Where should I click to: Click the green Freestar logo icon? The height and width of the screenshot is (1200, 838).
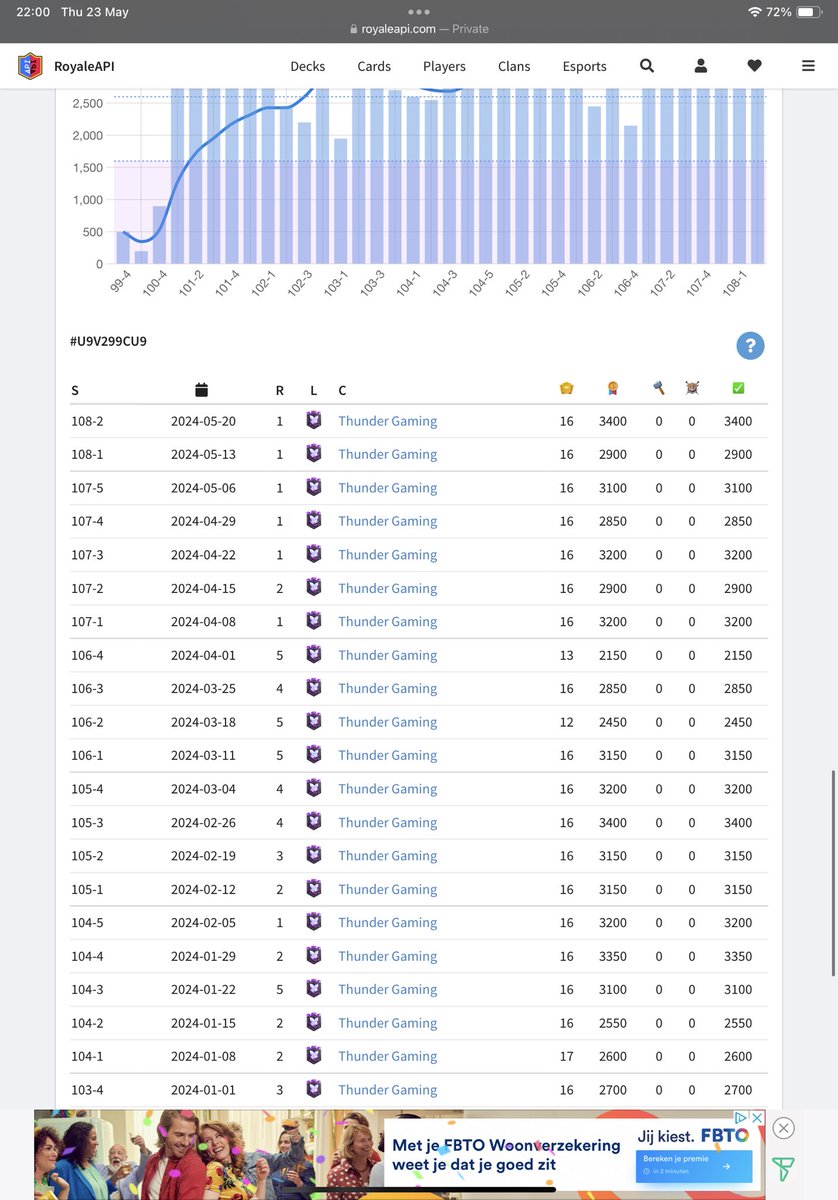click(x=783, y=1168)
